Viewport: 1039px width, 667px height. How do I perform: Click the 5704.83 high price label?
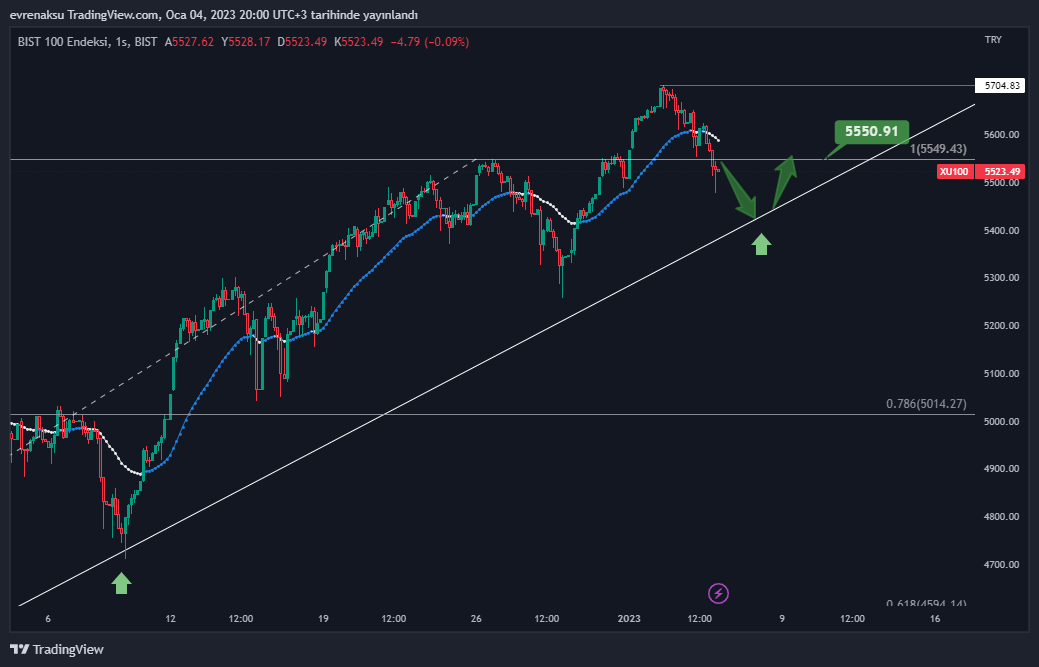[x=1001, y=85]
